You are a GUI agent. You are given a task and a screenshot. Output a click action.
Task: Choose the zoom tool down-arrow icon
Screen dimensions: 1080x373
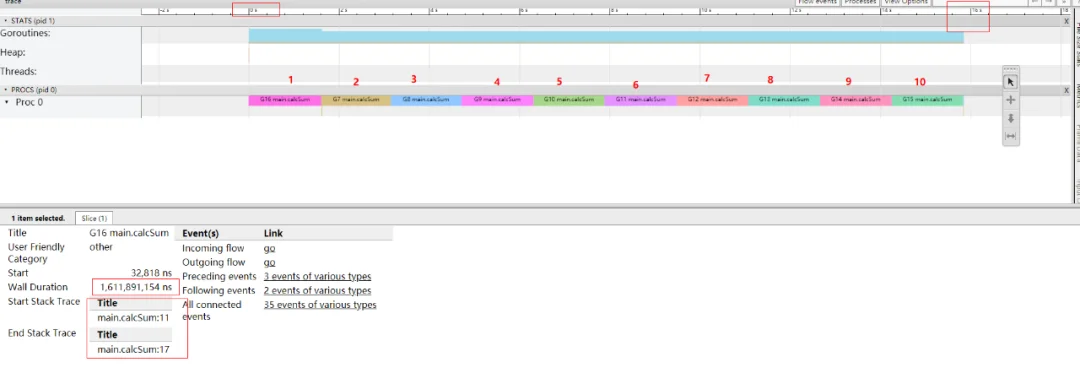(1010, 118)
